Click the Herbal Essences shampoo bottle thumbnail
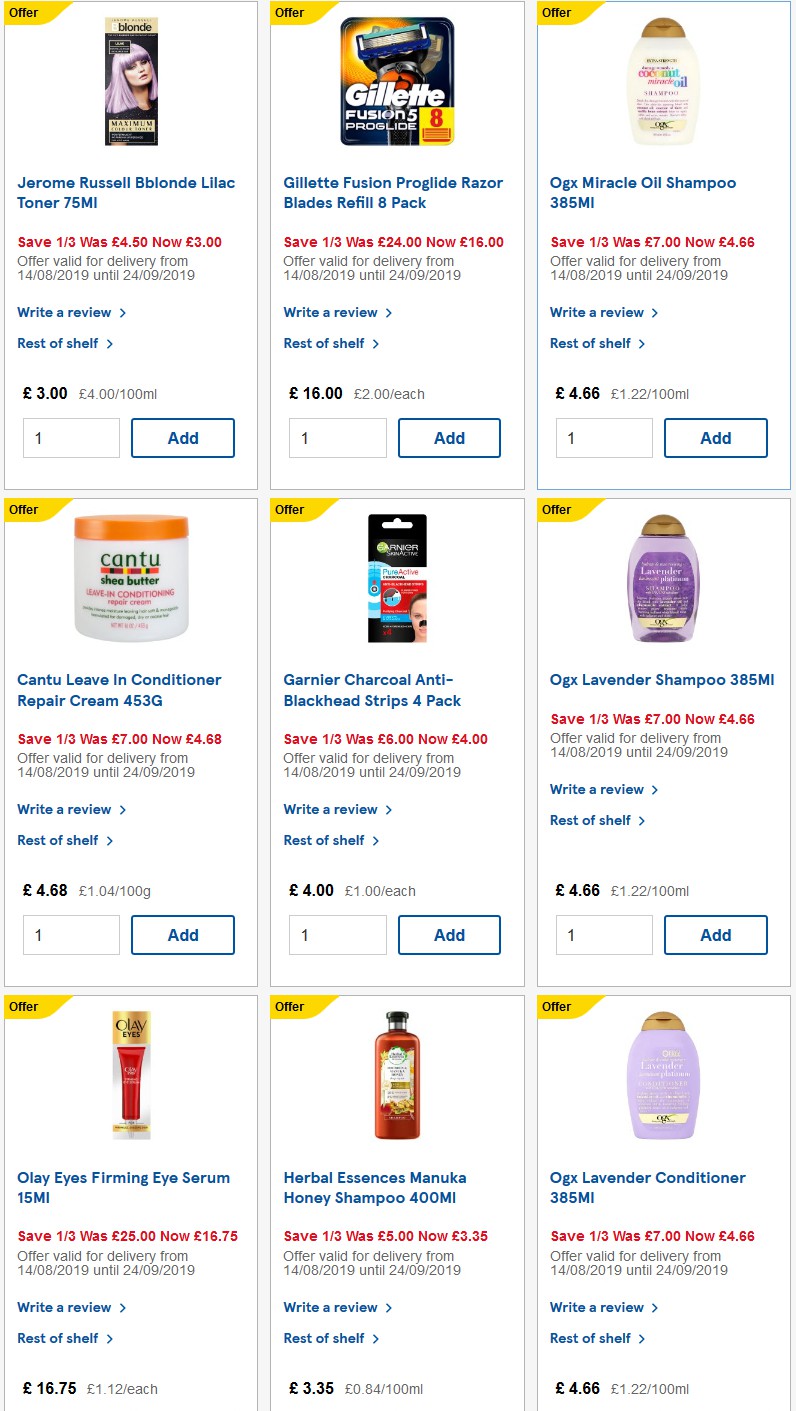 coord(396,1075)
